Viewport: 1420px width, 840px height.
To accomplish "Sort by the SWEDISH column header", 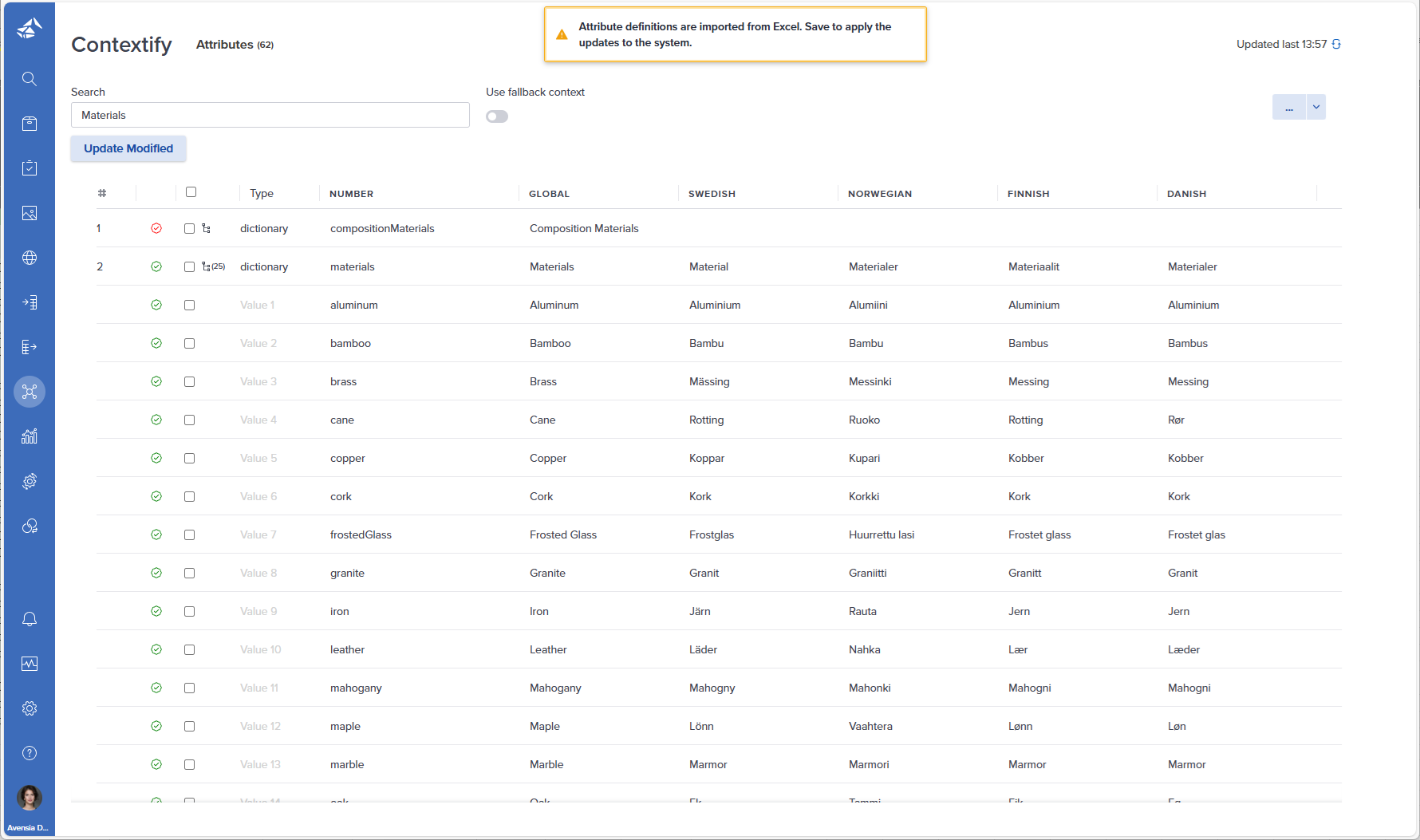I will (712, 194).
